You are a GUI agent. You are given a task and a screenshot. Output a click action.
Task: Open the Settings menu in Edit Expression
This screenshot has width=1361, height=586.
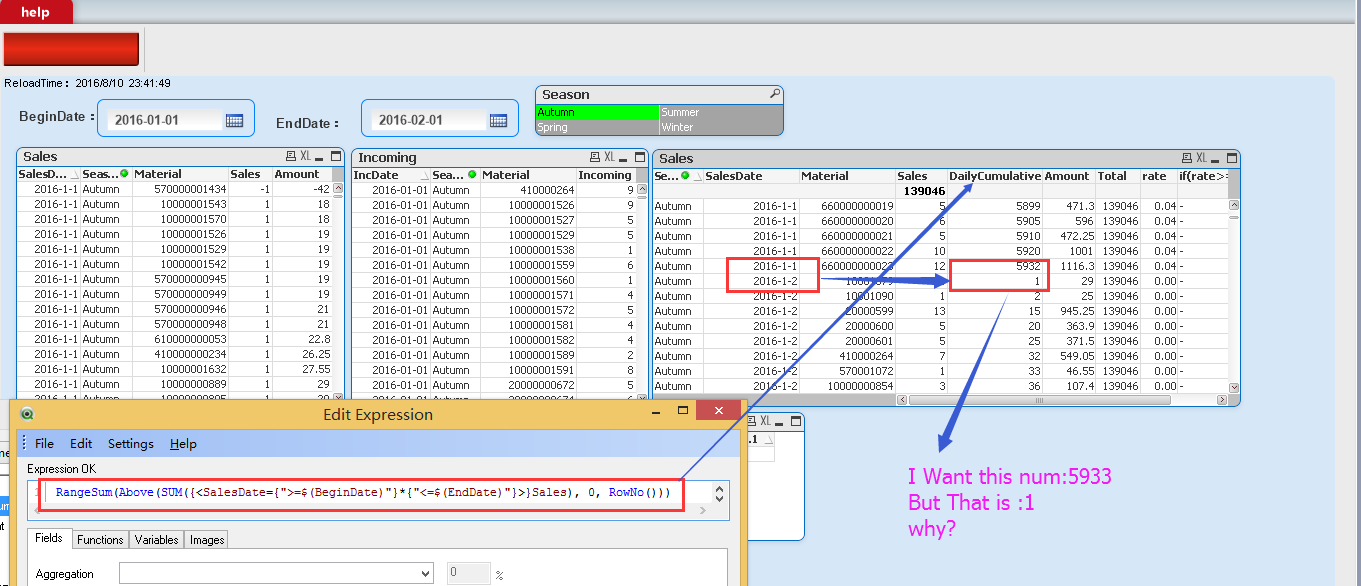point(131,443)
